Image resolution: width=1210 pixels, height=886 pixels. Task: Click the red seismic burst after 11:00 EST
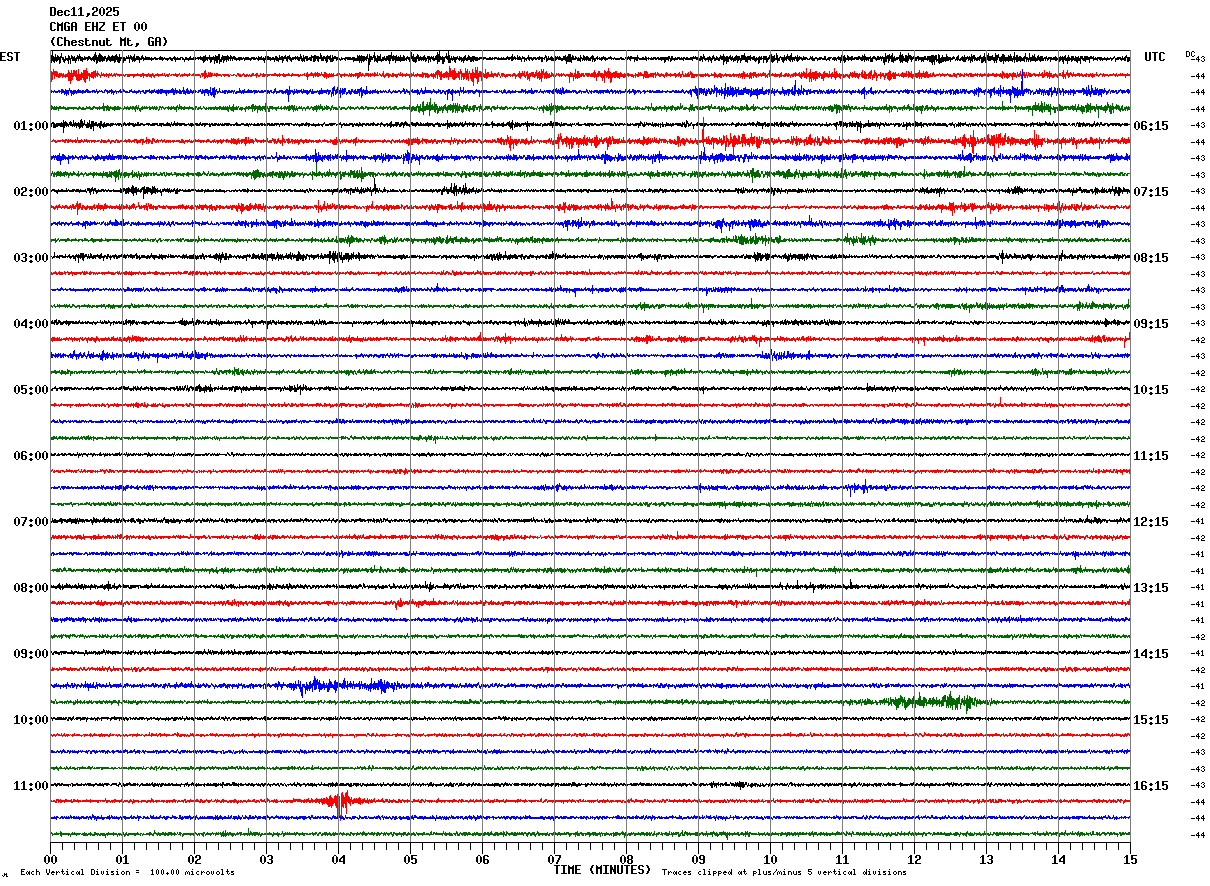pyautogui.click(x=340, y=802)
